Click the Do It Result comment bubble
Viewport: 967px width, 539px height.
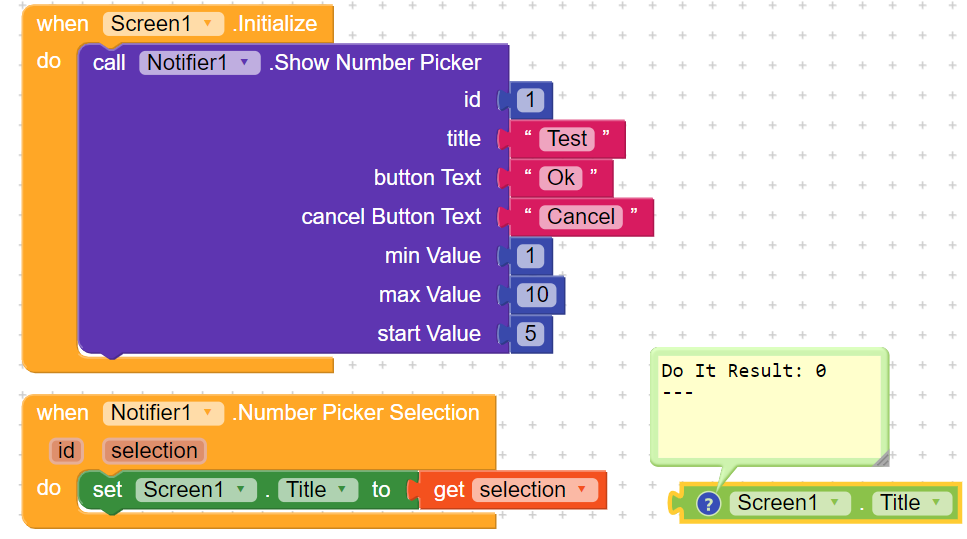[768, 405]
